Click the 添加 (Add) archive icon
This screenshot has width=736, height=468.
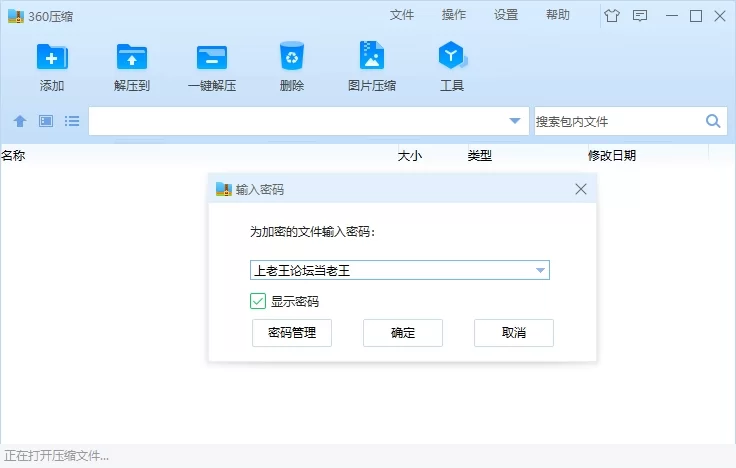52,57
